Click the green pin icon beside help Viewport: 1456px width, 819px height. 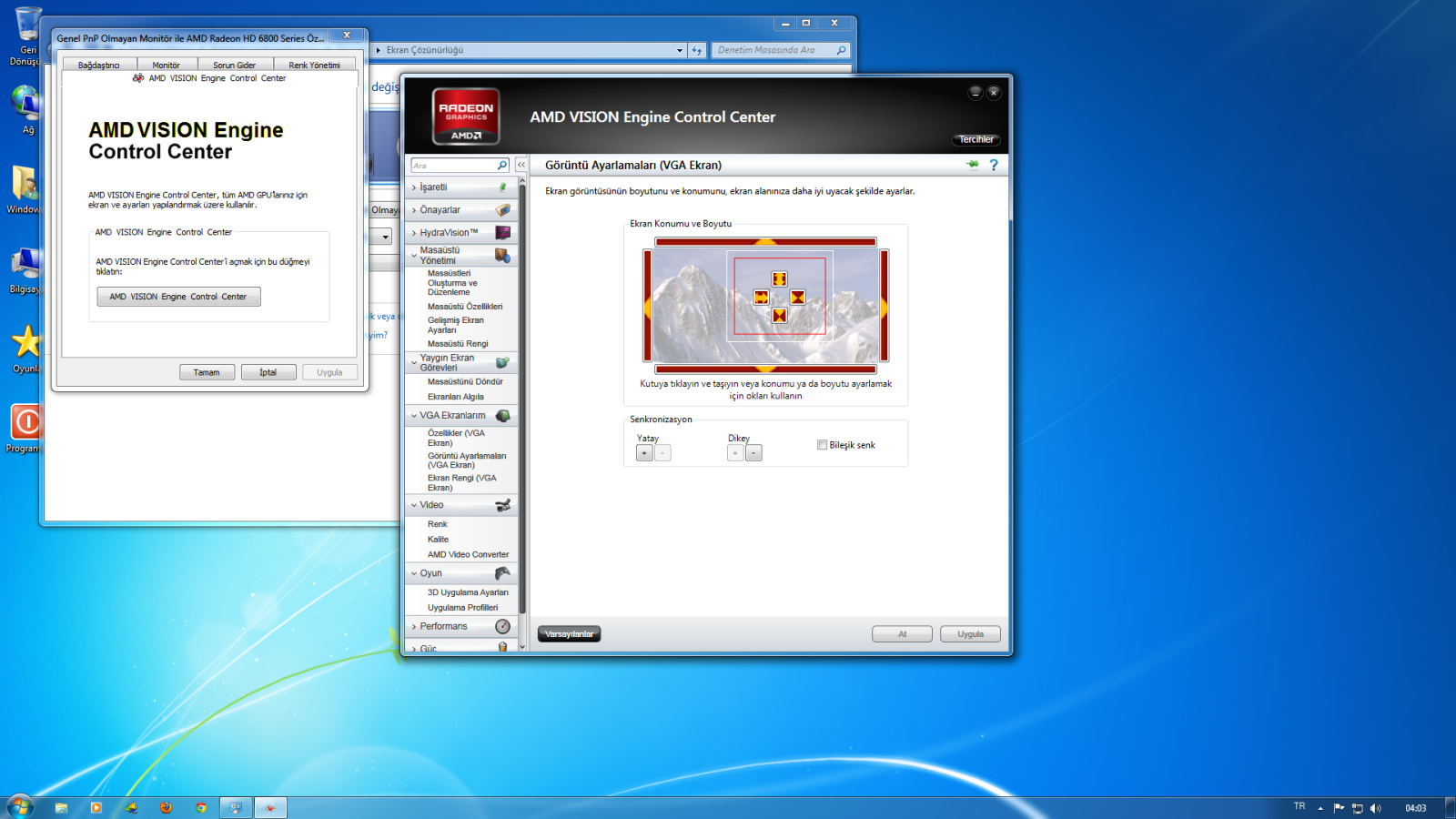pyautogui.click(x=972, y=165)
